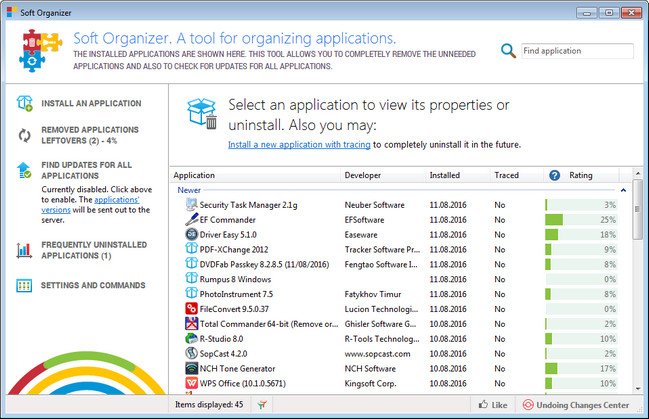Click the Settings and Commands grid icon
Viewport: 649px width, 419px height.
coord(24,285)
